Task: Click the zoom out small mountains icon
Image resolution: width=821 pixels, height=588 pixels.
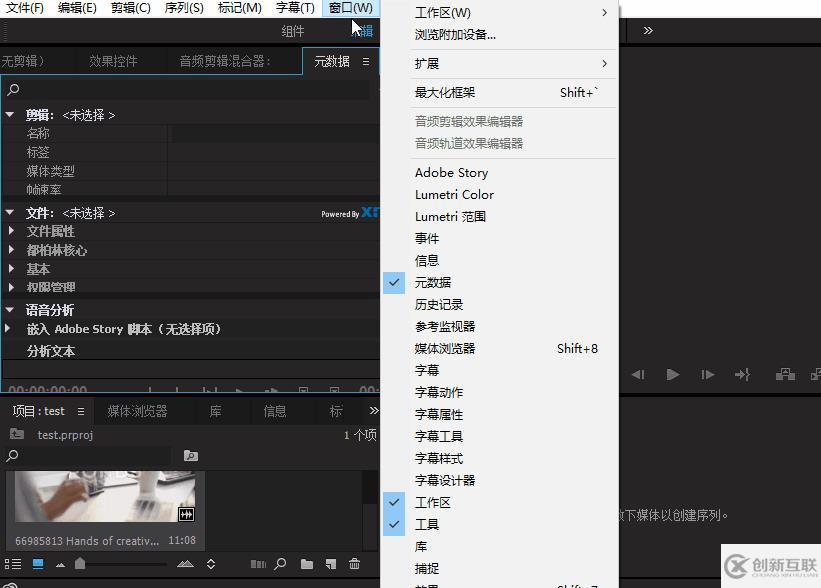Action: tap(60, 564)
